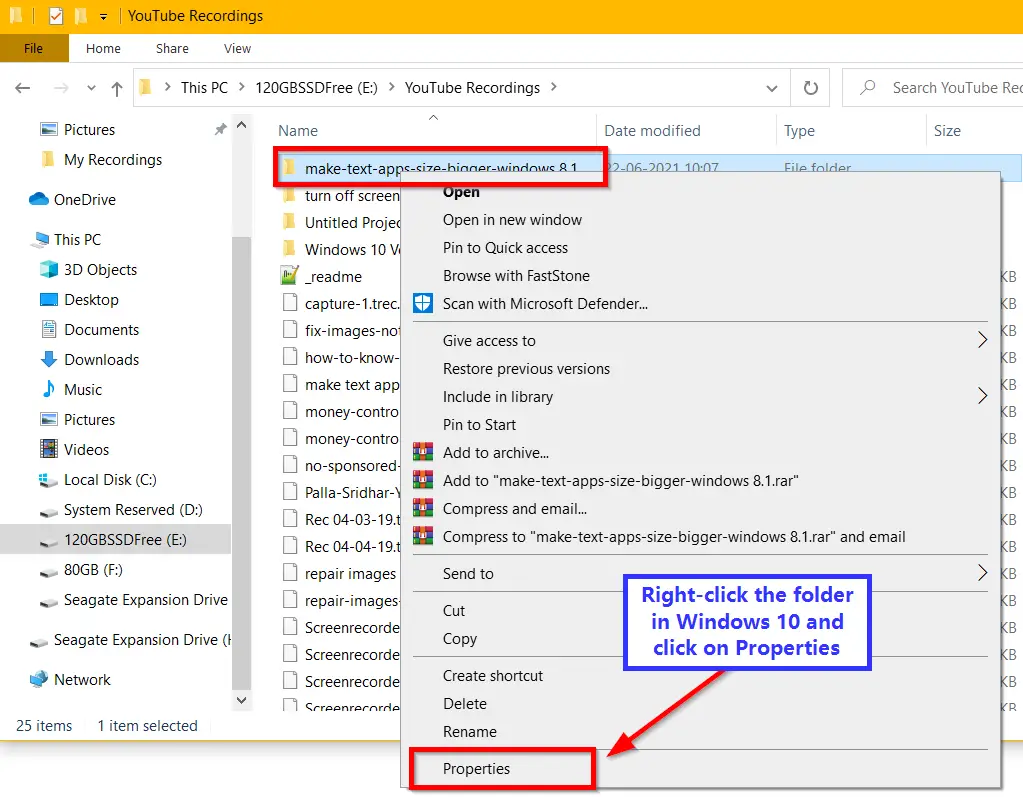Open 80GB (F:) drive
Image resolution: width=1023 pixels, height=797 pixels.
[x=93, y=569]
